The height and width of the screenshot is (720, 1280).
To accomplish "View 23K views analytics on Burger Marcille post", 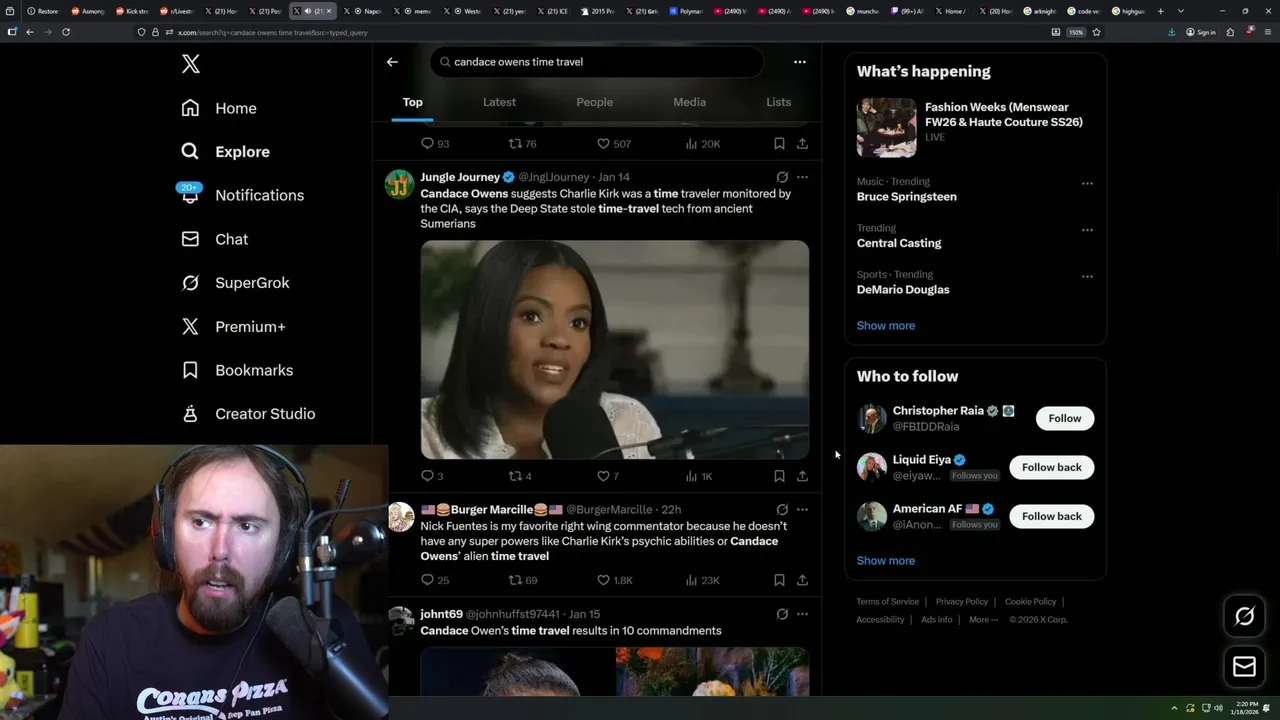I will click(x=702, y=580).
